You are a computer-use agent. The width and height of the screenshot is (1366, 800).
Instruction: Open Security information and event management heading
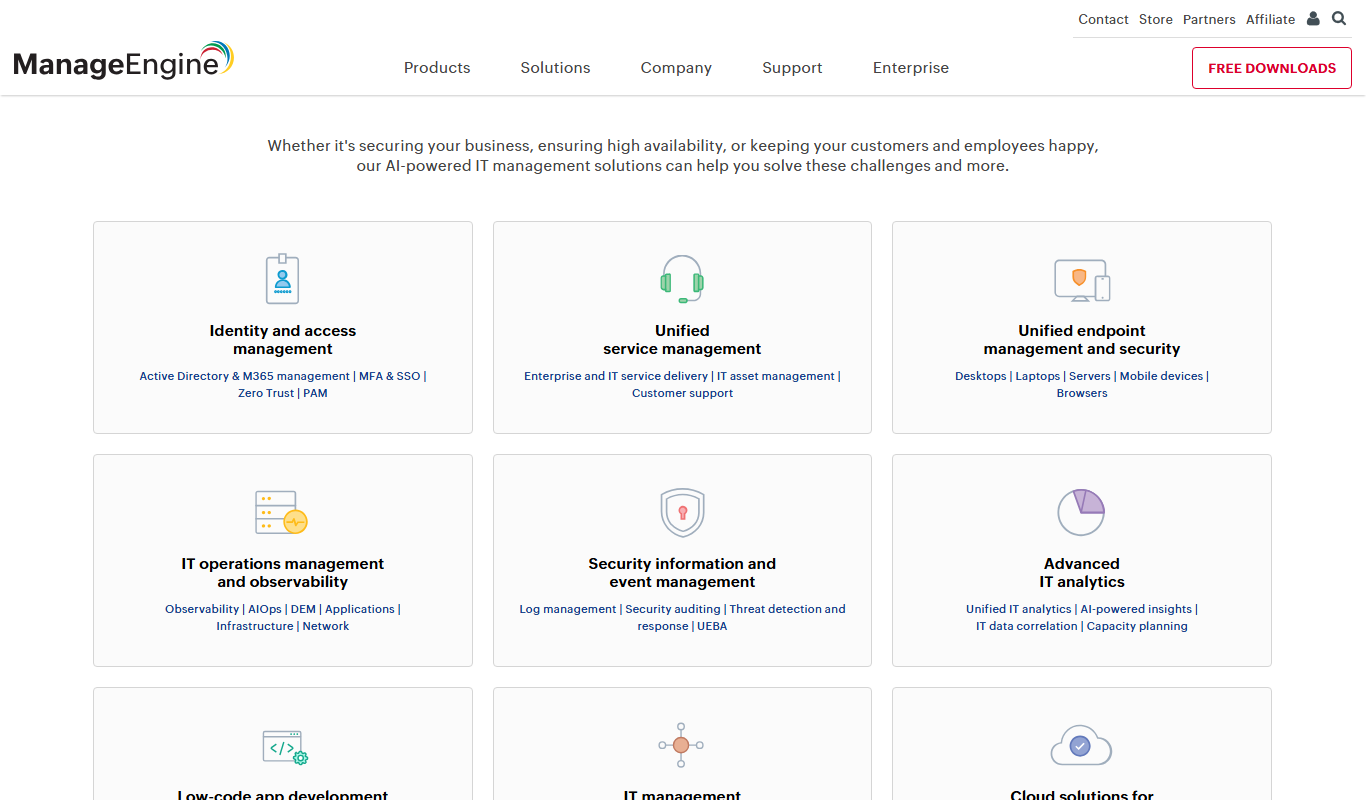(x=682, y=573)
